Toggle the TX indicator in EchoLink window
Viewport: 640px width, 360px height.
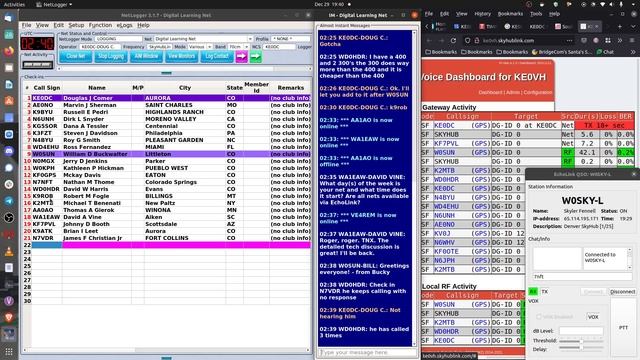pos(544,291)
